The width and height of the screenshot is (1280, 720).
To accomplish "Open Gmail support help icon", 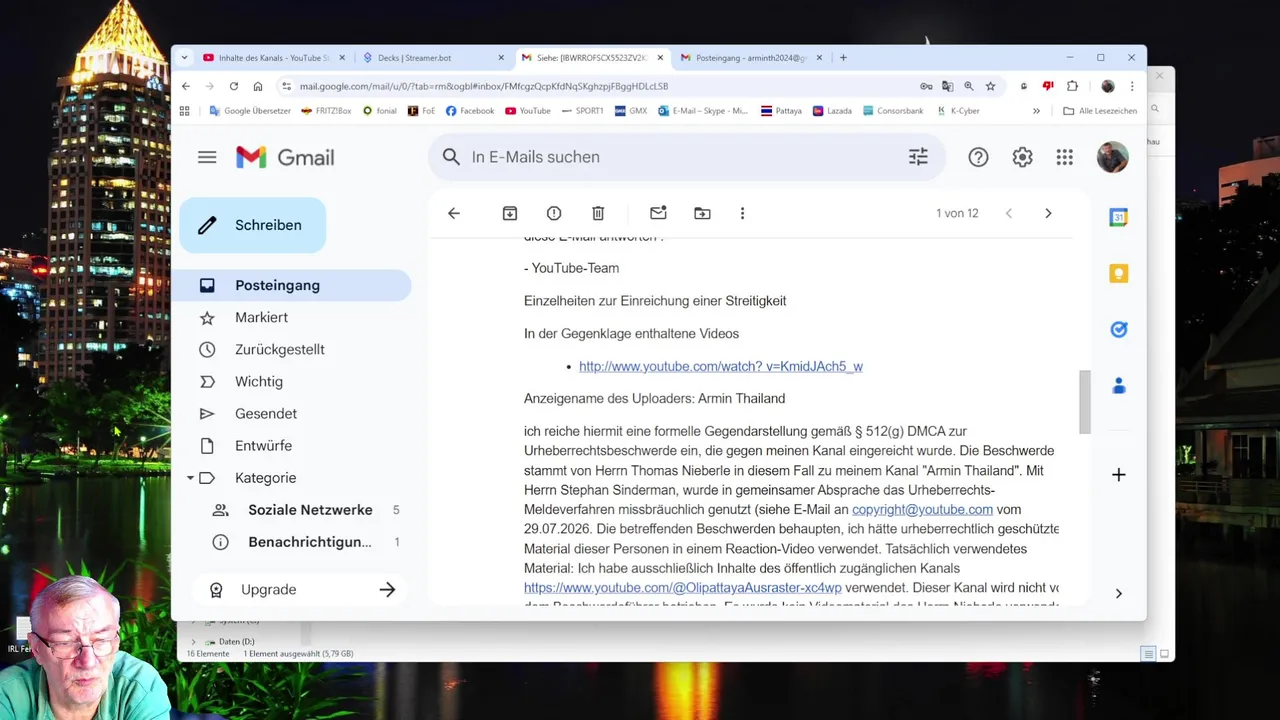I will (x=978, y=157).
